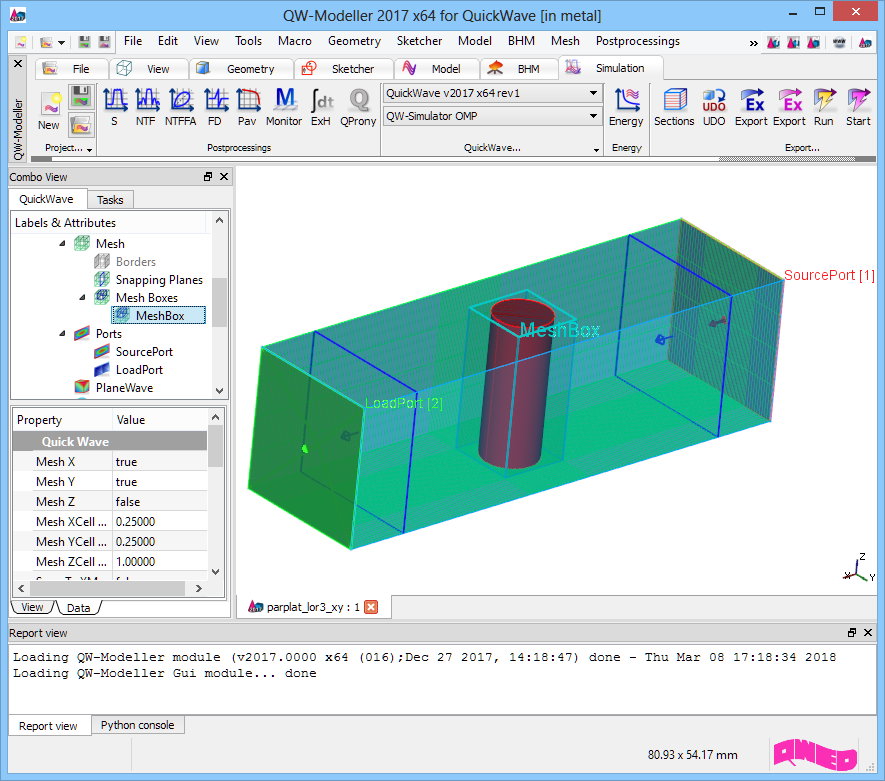Open the QW-Simulator OMP dropdown
Screen dimensions: 885x781
(491, 117)
